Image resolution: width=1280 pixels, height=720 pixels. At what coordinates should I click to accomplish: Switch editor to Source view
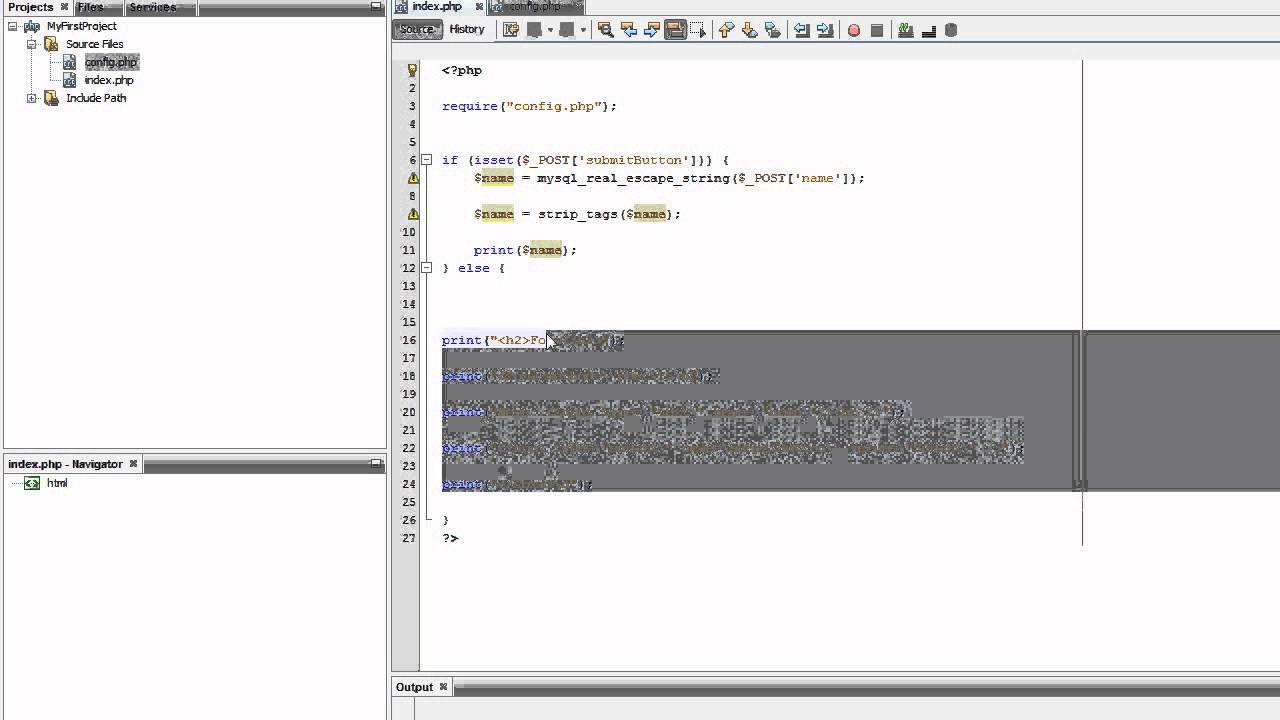417,30
